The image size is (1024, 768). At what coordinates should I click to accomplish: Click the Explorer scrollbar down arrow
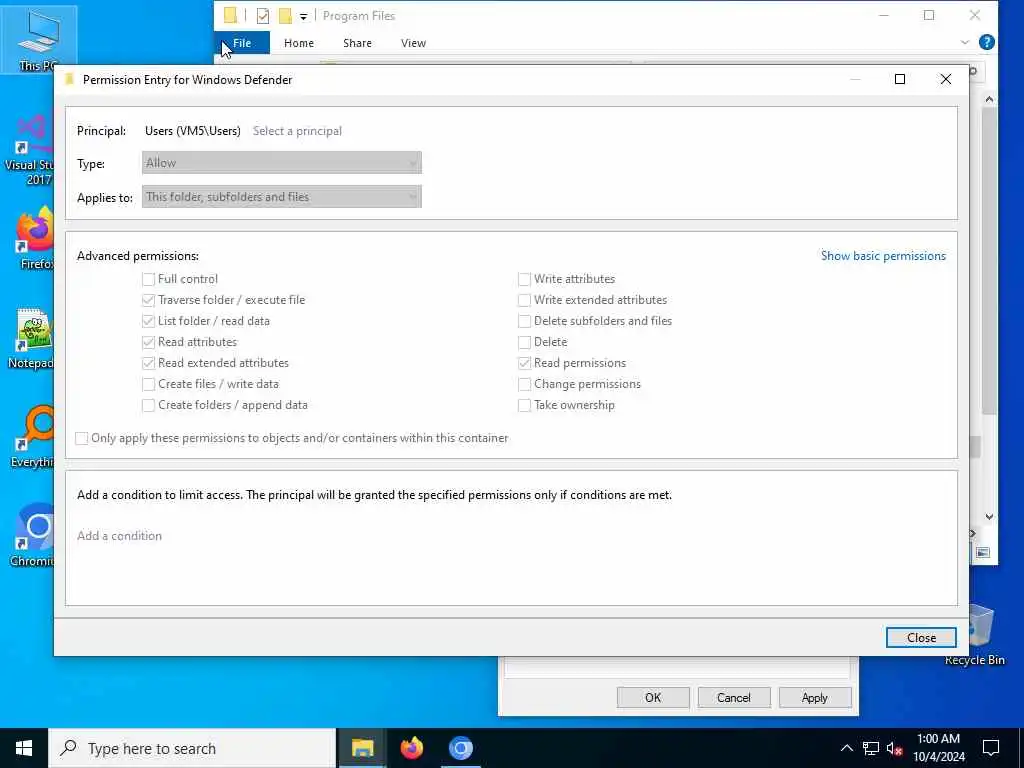pyautogui.click(x=989, y=517)
